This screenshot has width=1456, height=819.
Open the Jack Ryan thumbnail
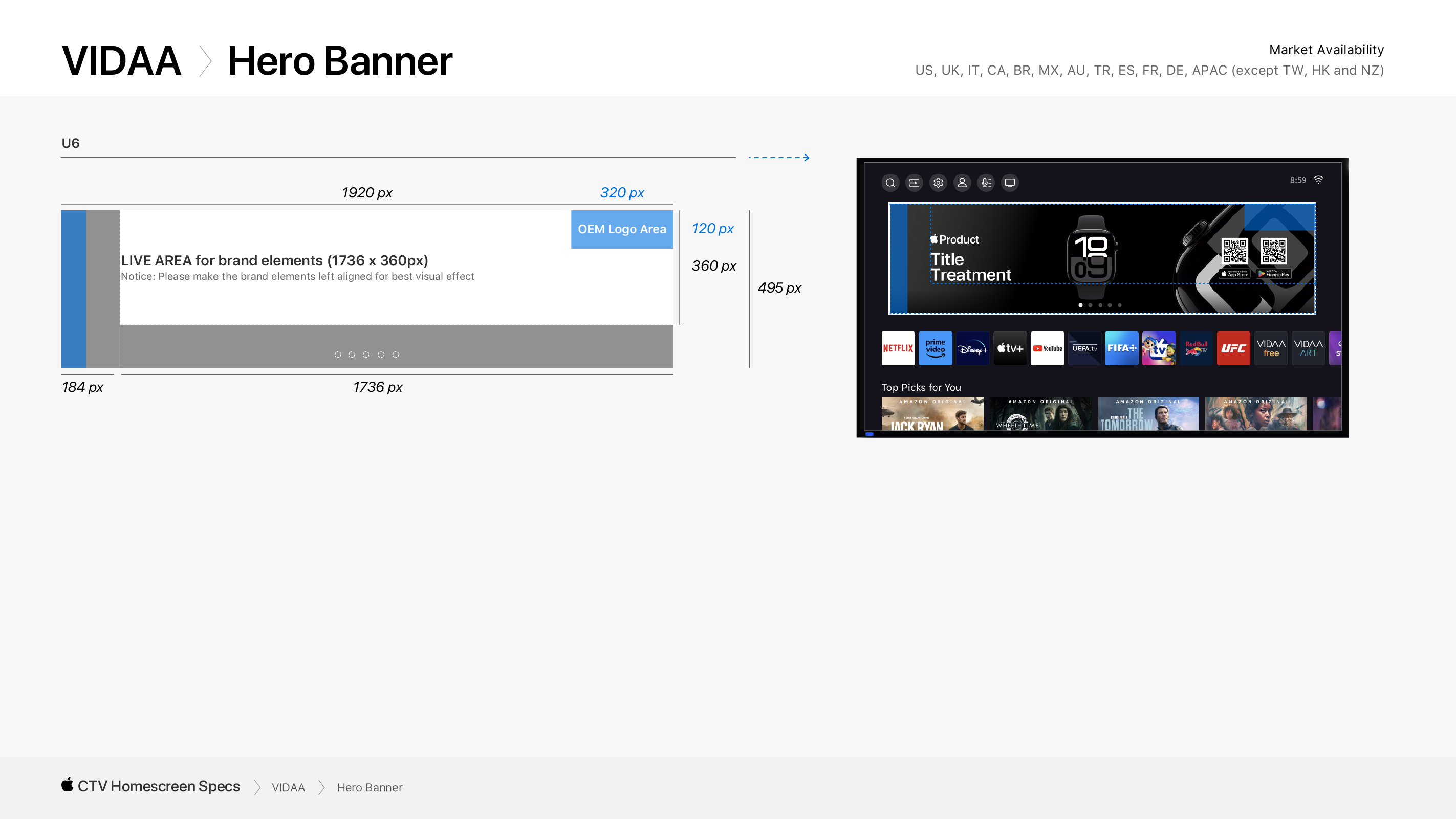(x=932, y=414)
